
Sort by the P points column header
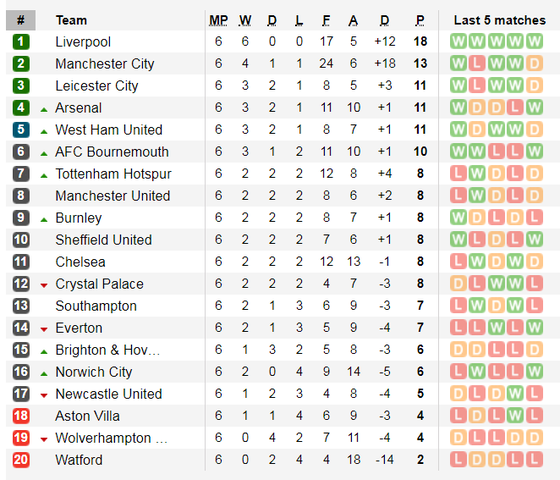click(420, 20)
